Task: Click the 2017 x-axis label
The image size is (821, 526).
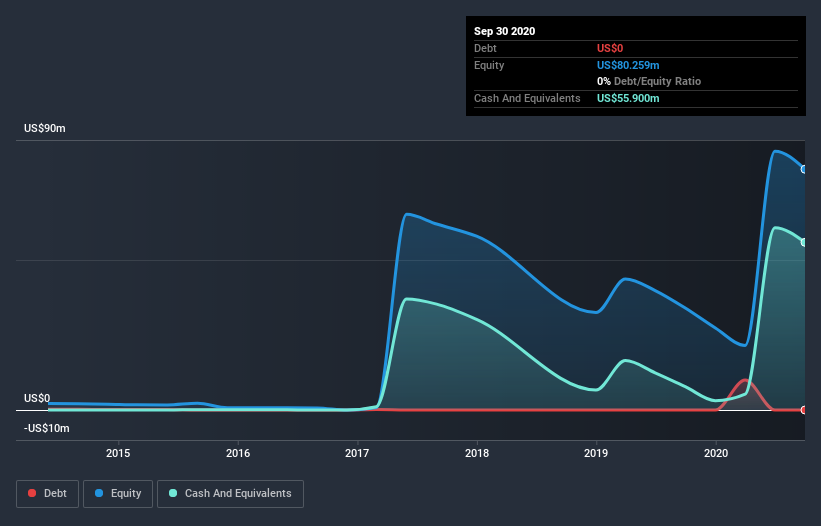Action: pyautogui.click(x=357, y=453)
